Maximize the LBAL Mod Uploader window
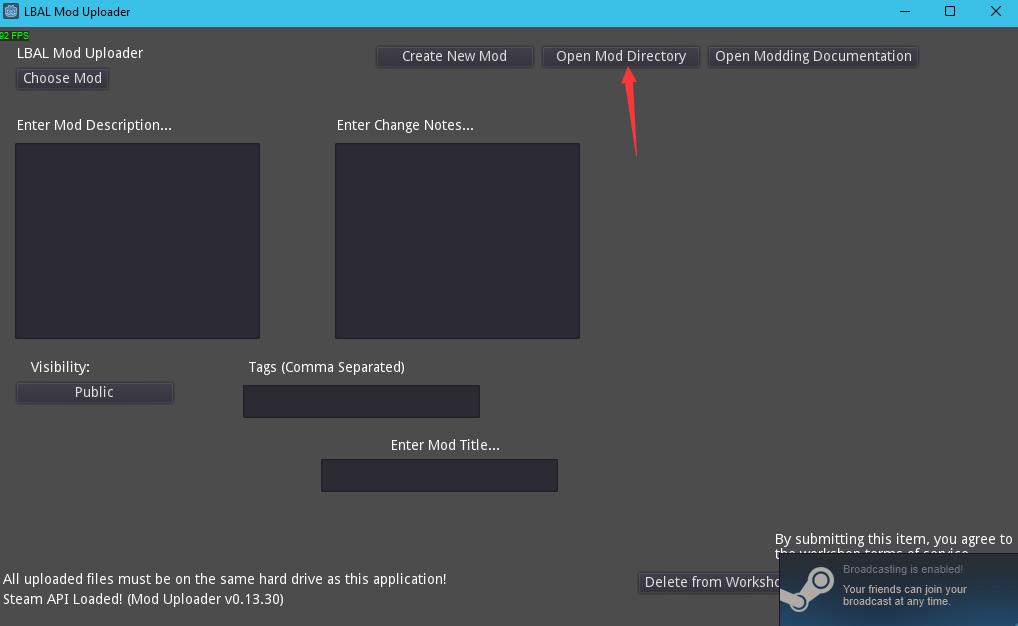 tap(950, 12)
